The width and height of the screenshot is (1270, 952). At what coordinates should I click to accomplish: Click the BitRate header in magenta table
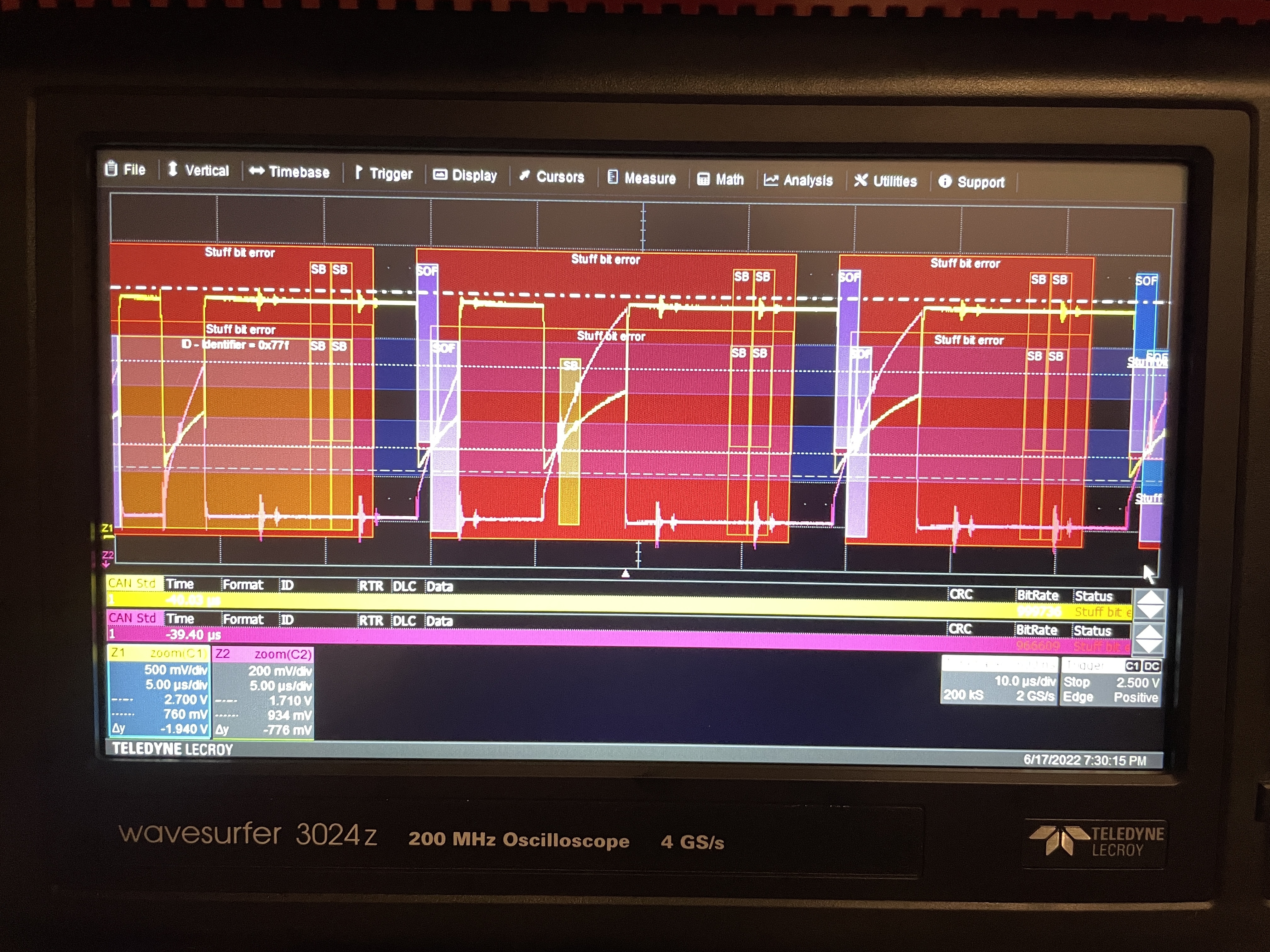(1036, 630)
